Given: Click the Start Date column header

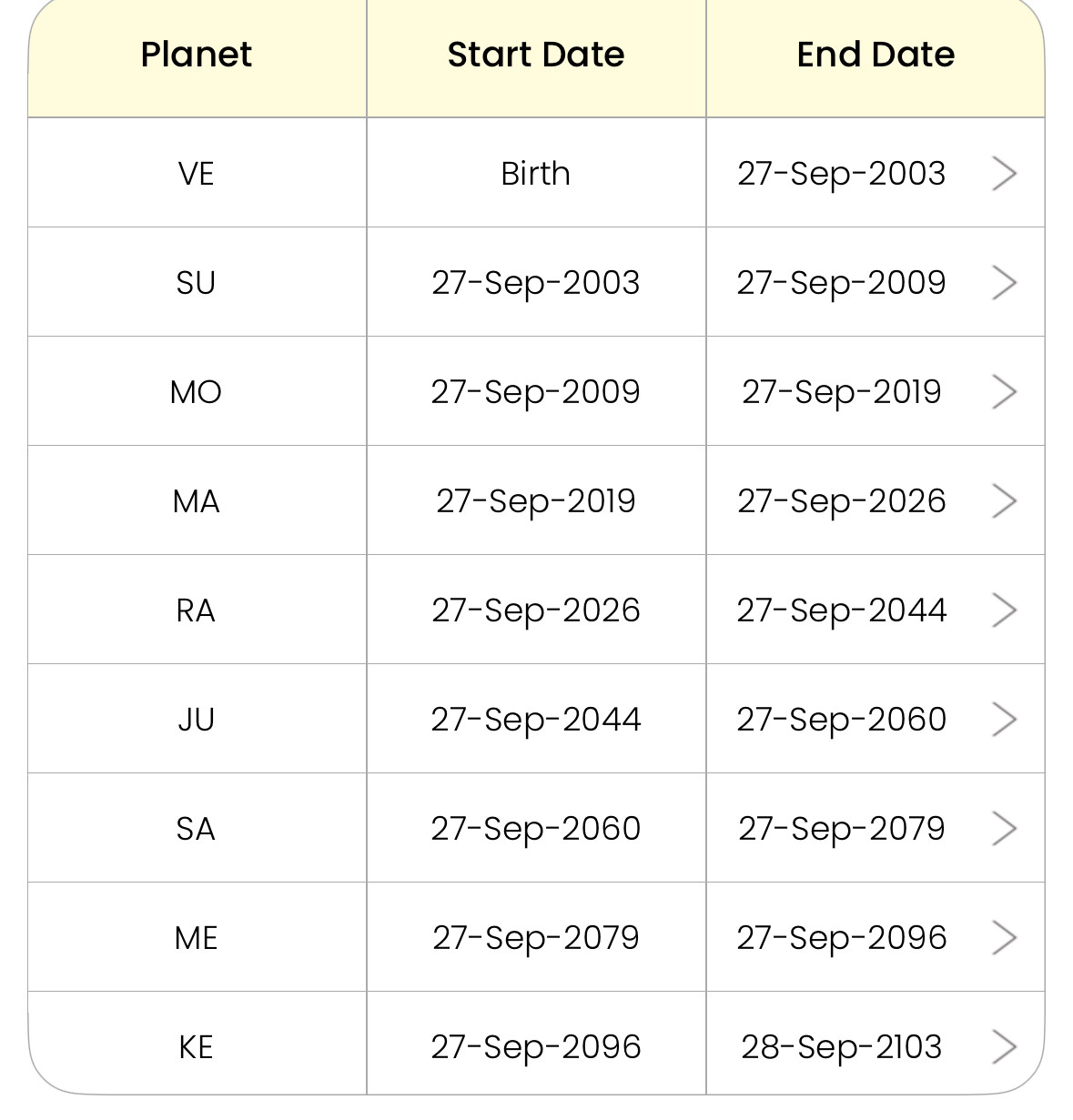Looking at the screenshot, I should pos(536,55).
